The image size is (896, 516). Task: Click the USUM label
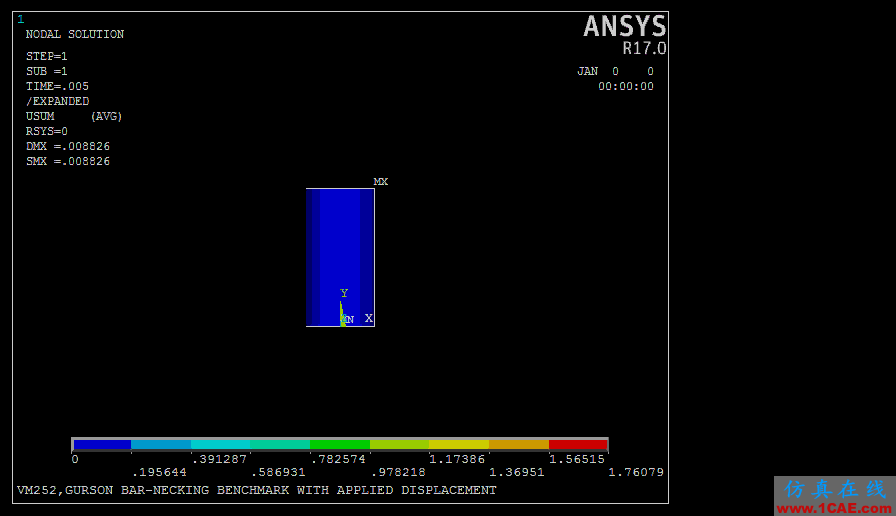point(40,116)
